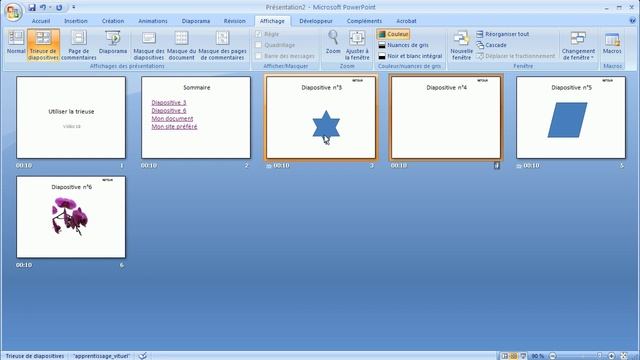Image resolution: width=640 pixels, height=360 pixels.
Task: Open the Animations tab
Action: pos(153,21)
